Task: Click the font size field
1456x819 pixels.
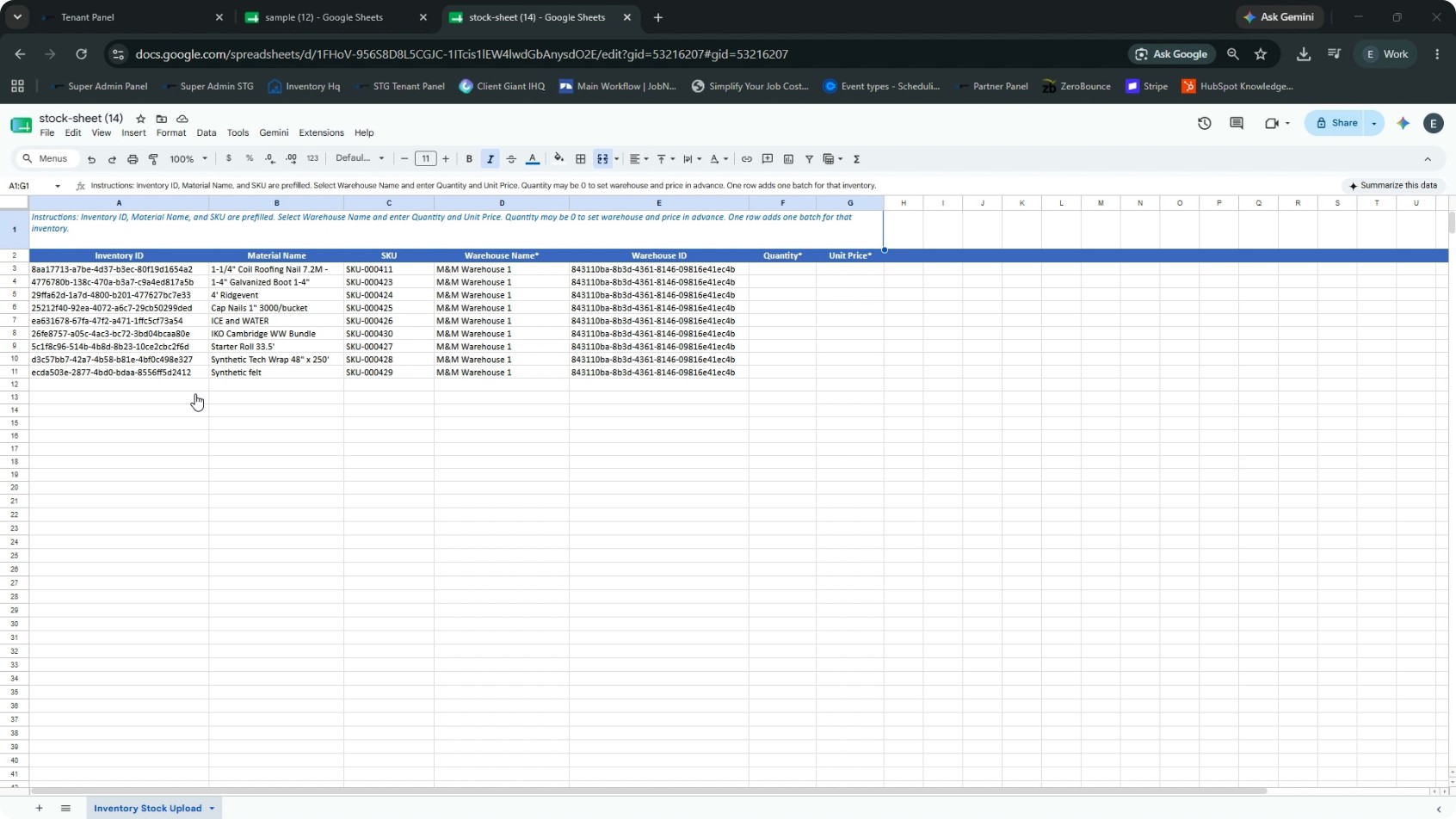Action: [425, 158]
